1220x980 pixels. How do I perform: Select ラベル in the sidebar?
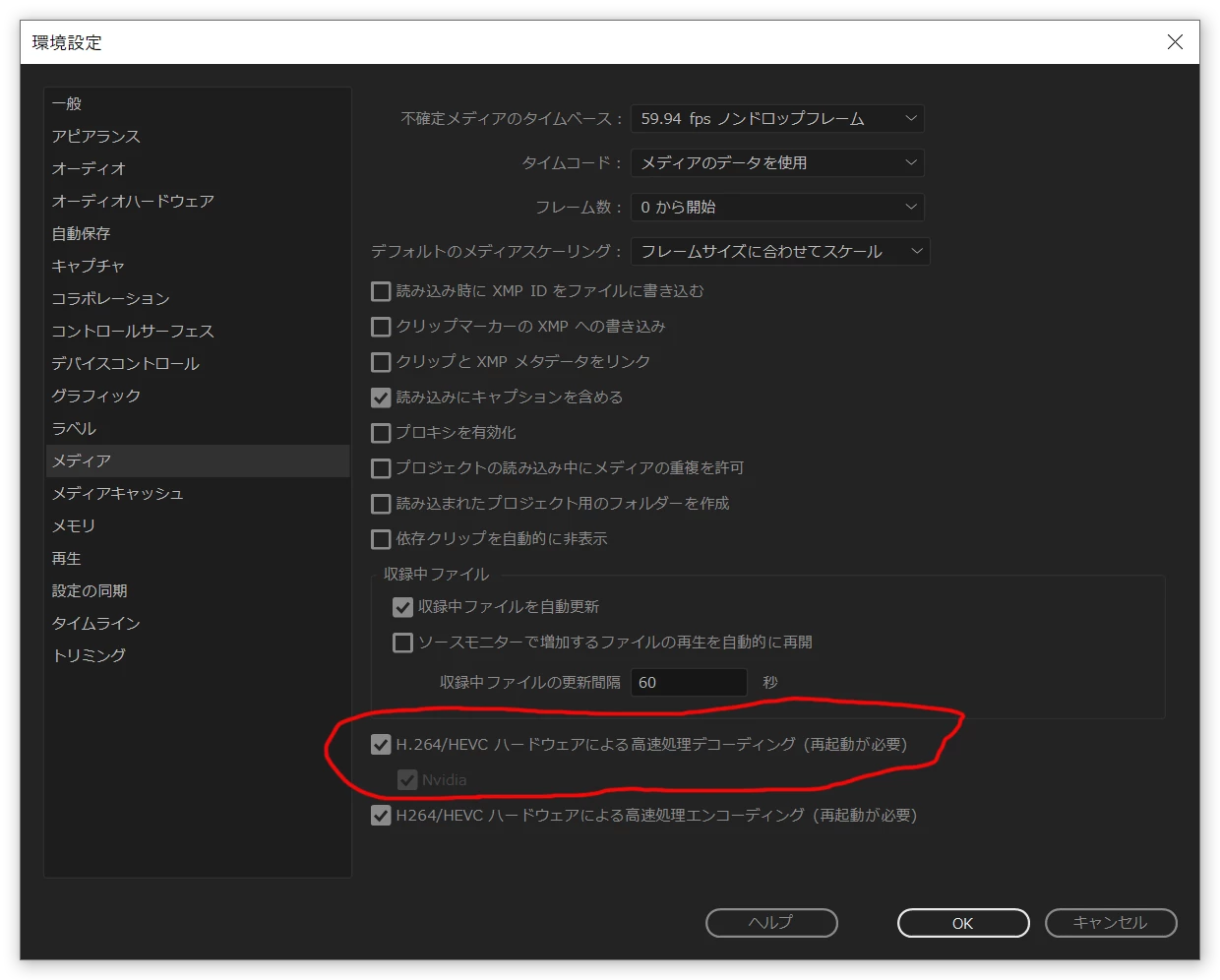point(197,428)
